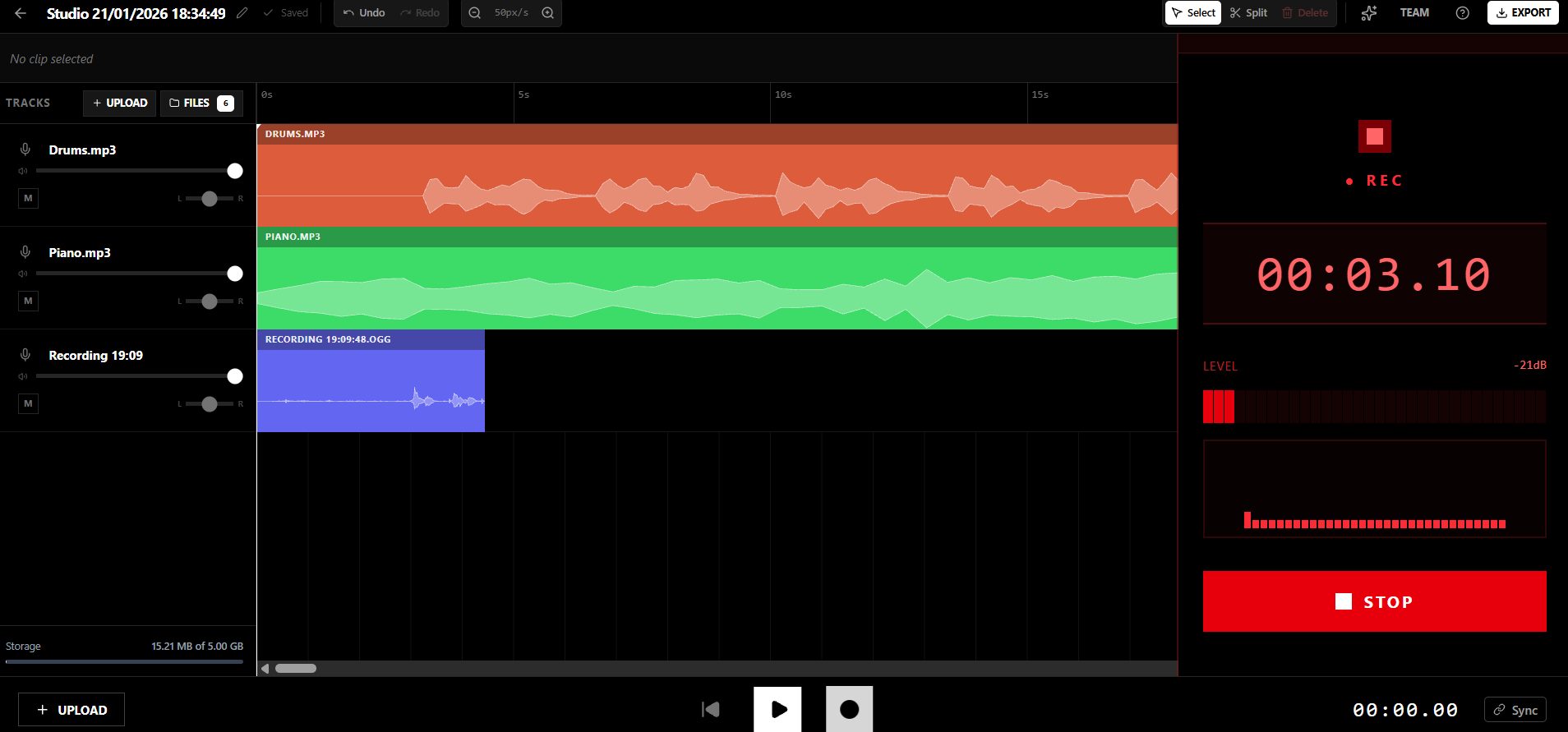Arm the Drums.mp3 microphone icon
The width and height of the screenshot is (1568, 732).
(x=25, y=150)
